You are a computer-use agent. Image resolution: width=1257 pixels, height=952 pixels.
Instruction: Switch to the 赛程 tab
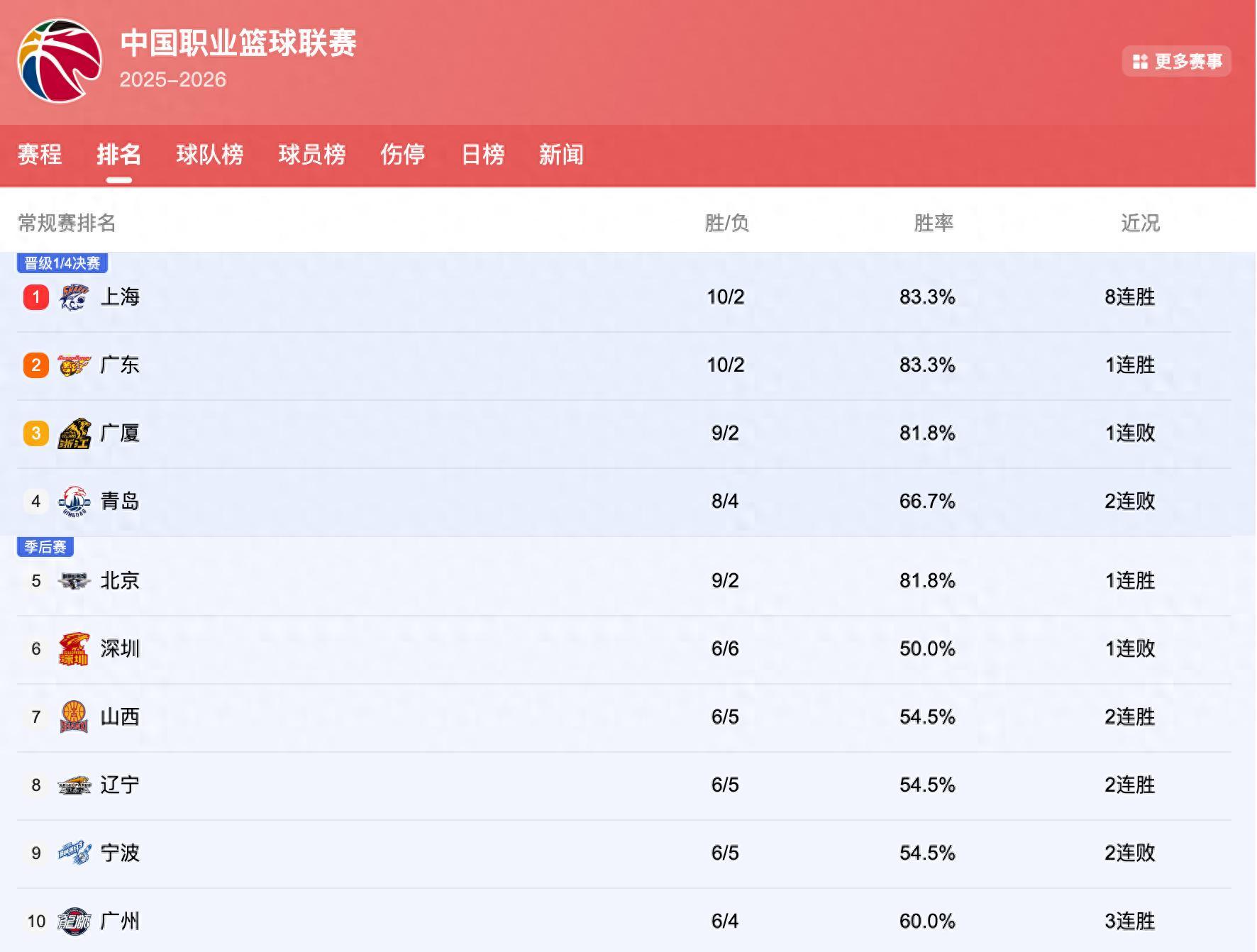coord(40,155)
